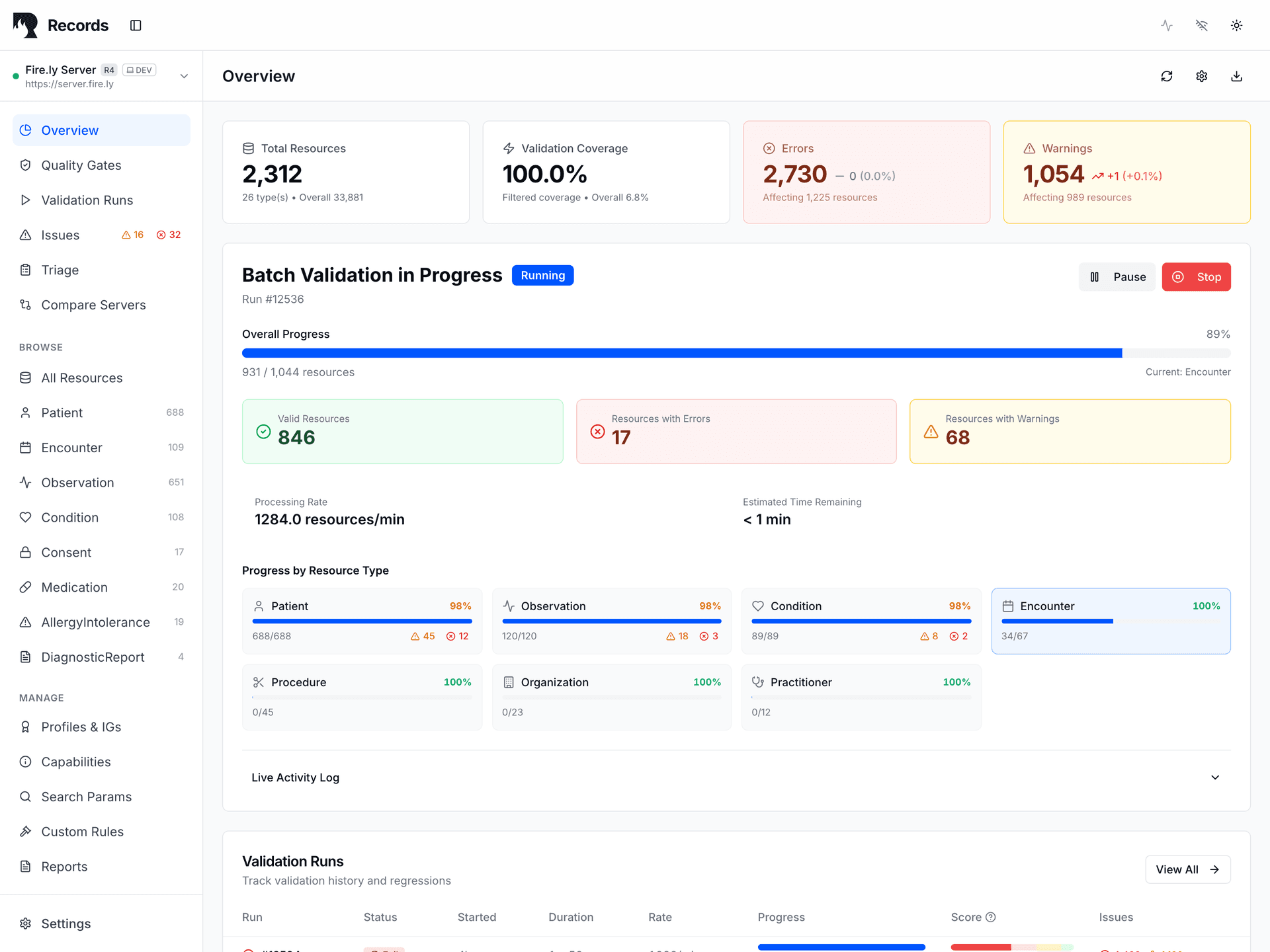
Task: Collapse the Encounter progress card
Action: pos(1111,621)
